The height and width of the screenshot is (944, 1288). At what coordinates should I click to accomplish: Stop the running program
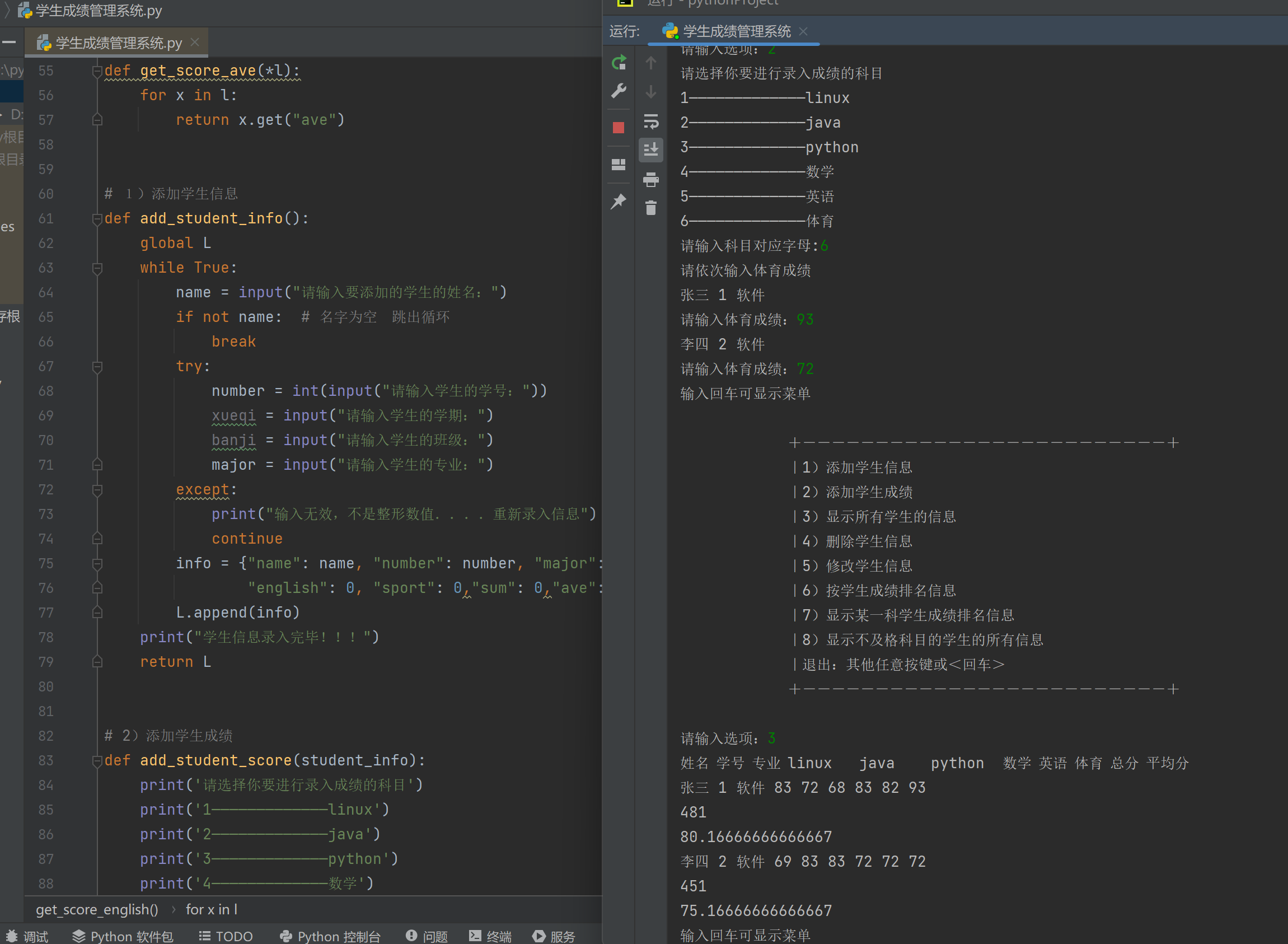coord(619,128)
